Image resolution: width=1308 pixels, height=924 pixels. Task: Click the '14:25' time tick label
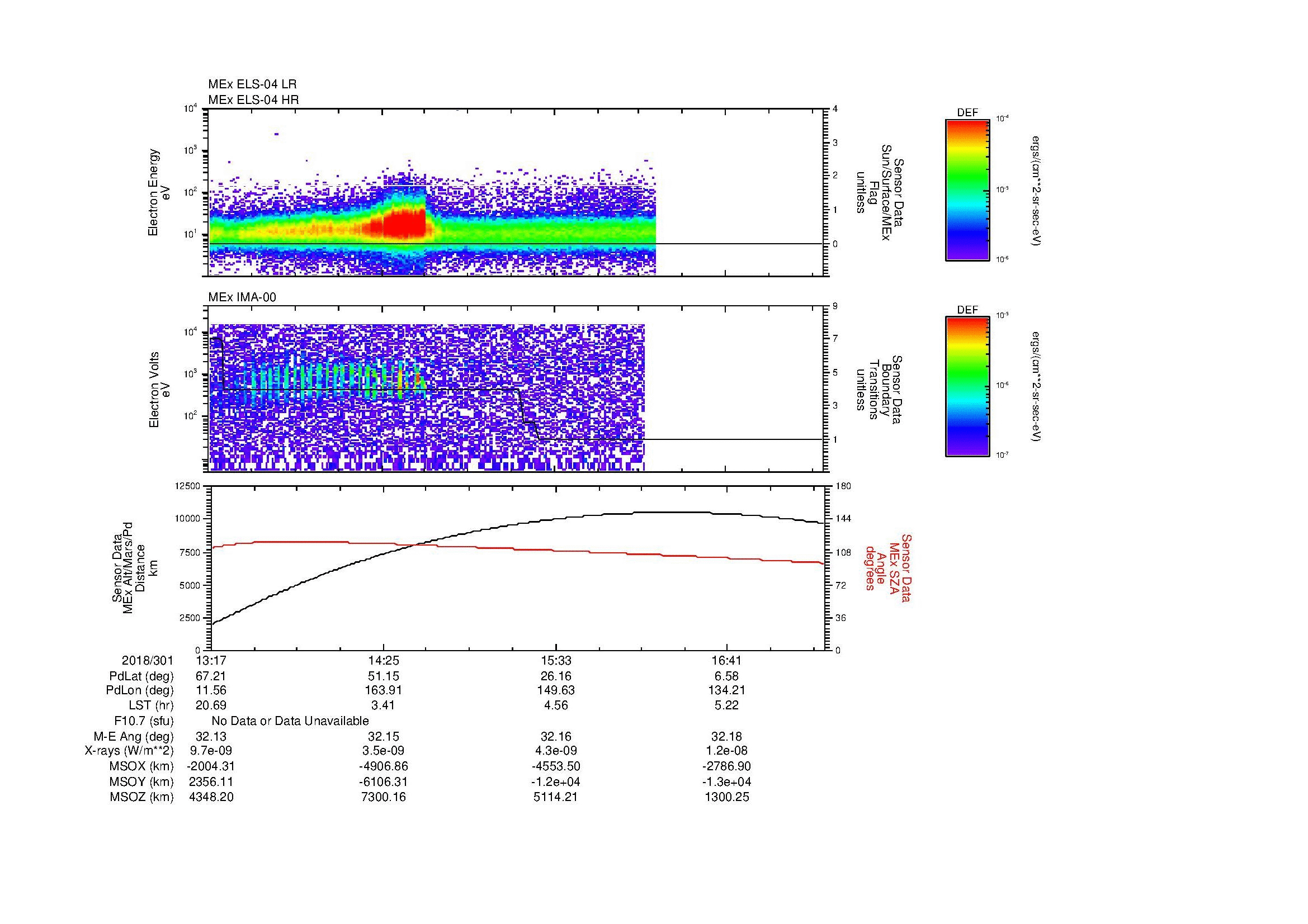tap(384, 661)
